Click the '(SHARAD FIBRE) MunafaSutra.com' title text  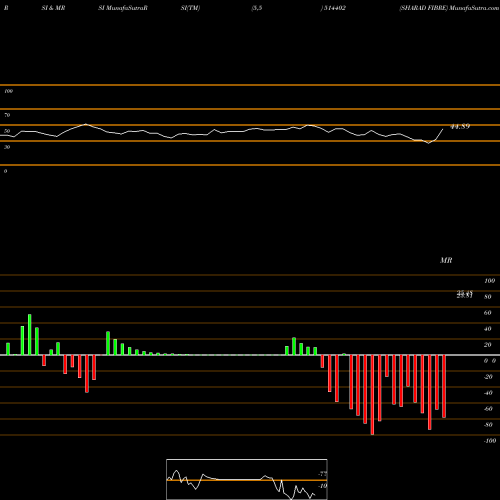point(449,8)
